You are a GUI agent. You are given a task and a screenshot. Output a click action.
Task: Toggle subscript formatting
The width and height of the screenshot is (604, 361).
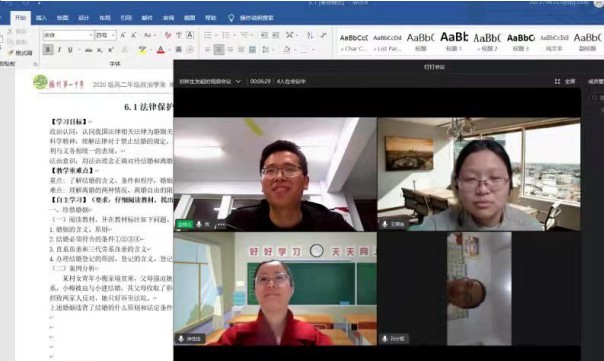99,50
